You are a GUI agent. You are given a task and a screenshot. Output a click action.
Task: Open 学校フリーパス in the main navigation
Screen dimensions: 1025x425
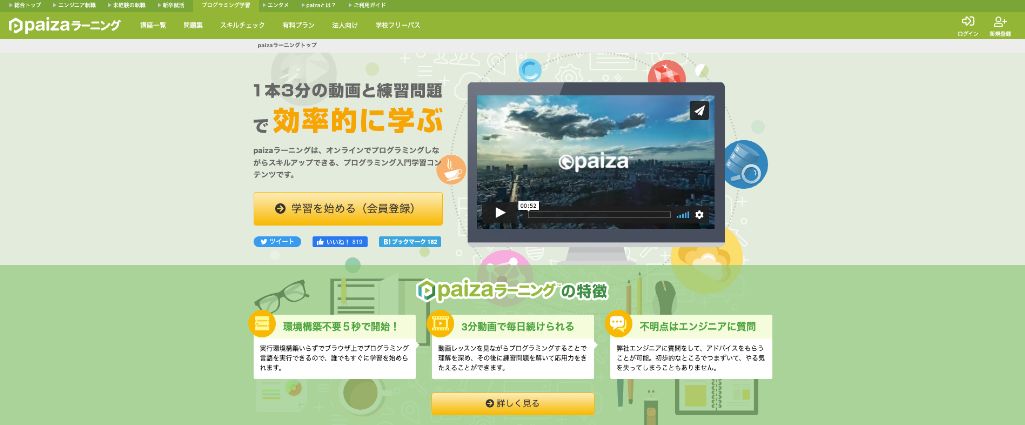point(397,26)
